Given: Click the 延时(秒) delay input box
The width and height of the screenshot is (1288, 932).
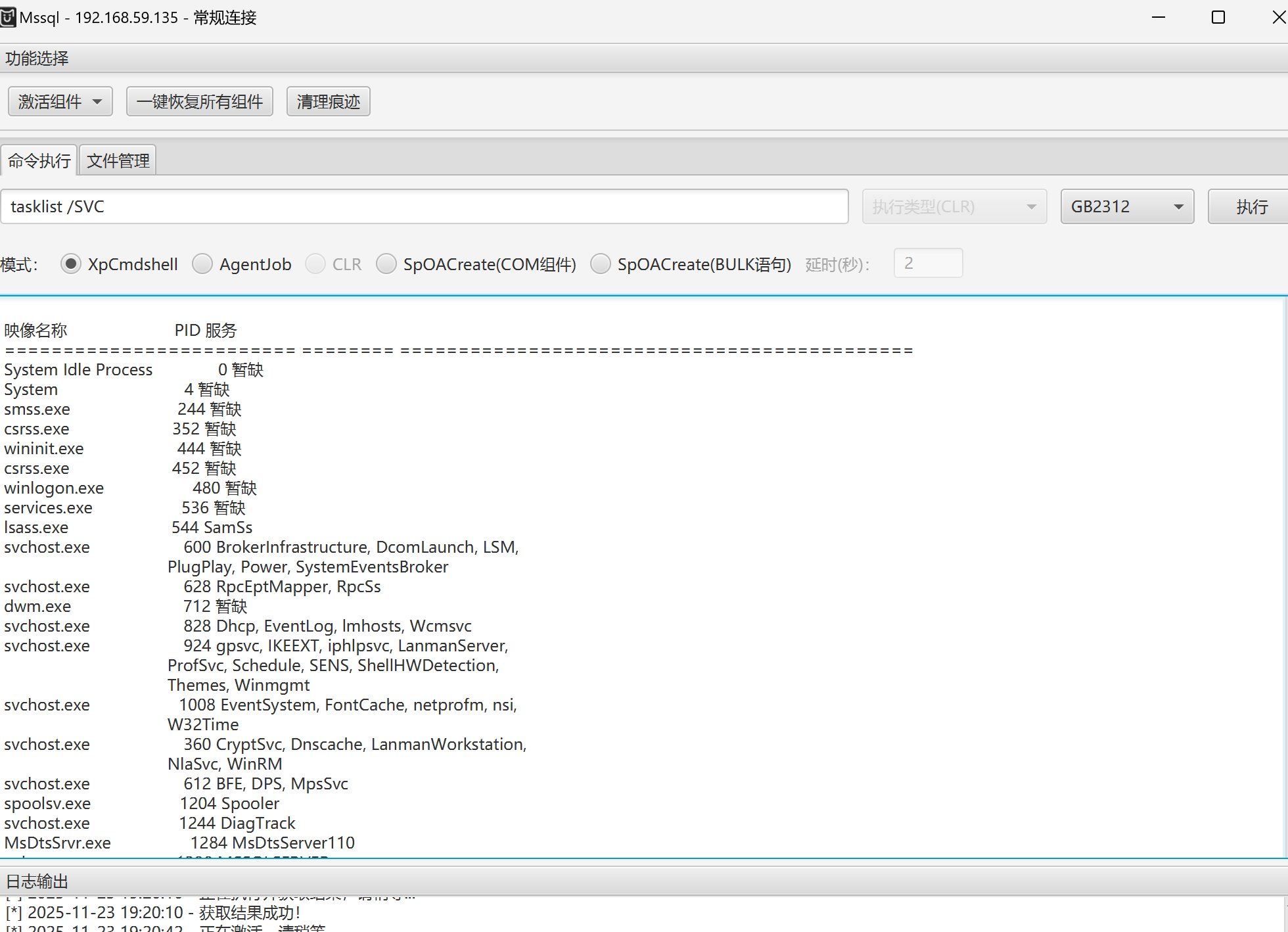Looking at the screenshot, I should (928, 264).
